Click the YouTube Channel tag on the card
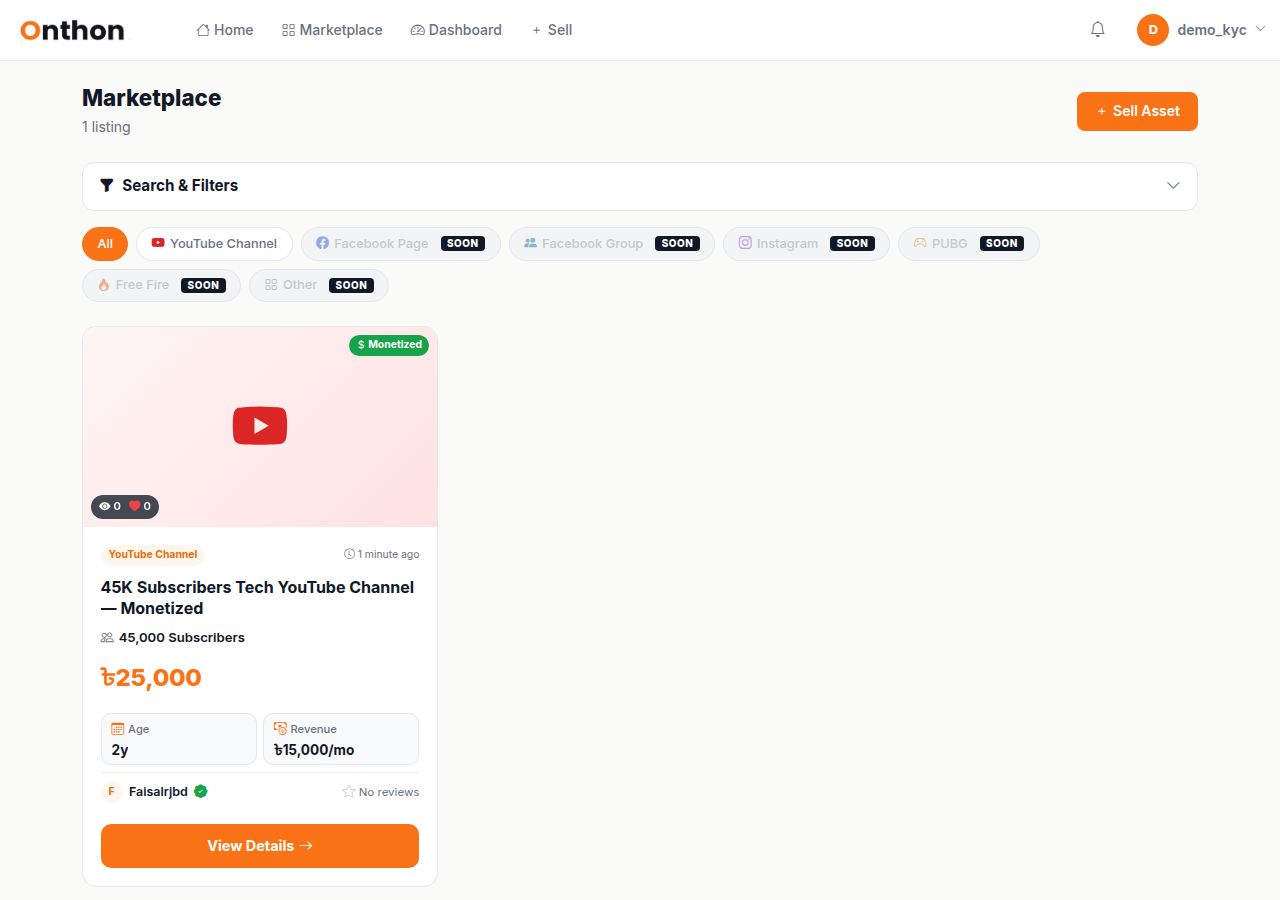The image size is (1280, 900). pyautogui.click(x=153, y=554)
